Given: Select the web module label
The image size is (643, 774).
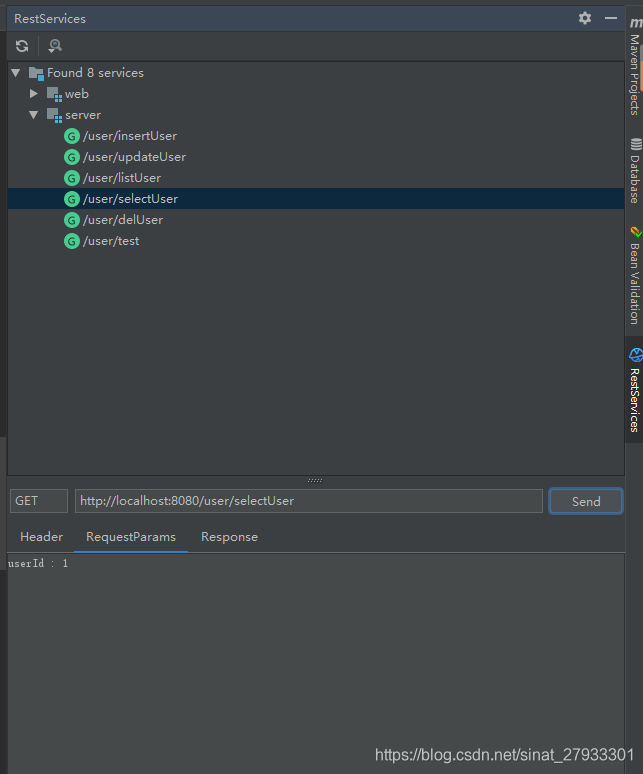Looking at the screenshot, I should [x=77, y=94].
